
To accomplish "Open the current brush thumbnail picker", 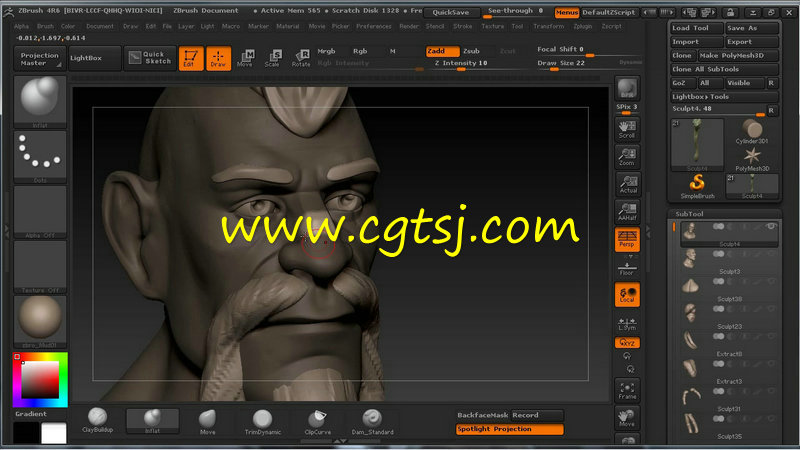I will tap(40, 102).
